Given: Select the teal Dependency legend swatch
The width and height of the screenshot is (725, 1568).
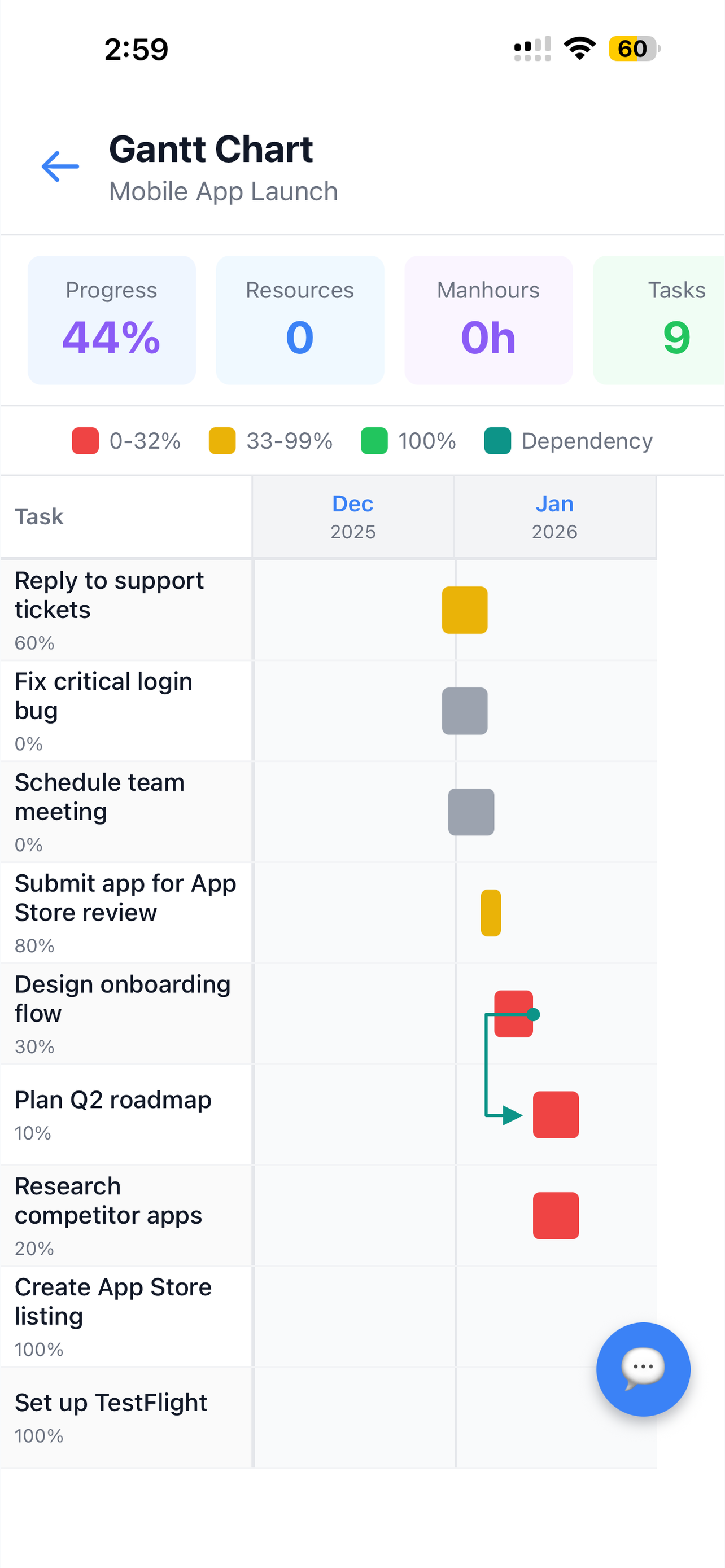Looking at the screenshot, I should [x=497, y=441].
